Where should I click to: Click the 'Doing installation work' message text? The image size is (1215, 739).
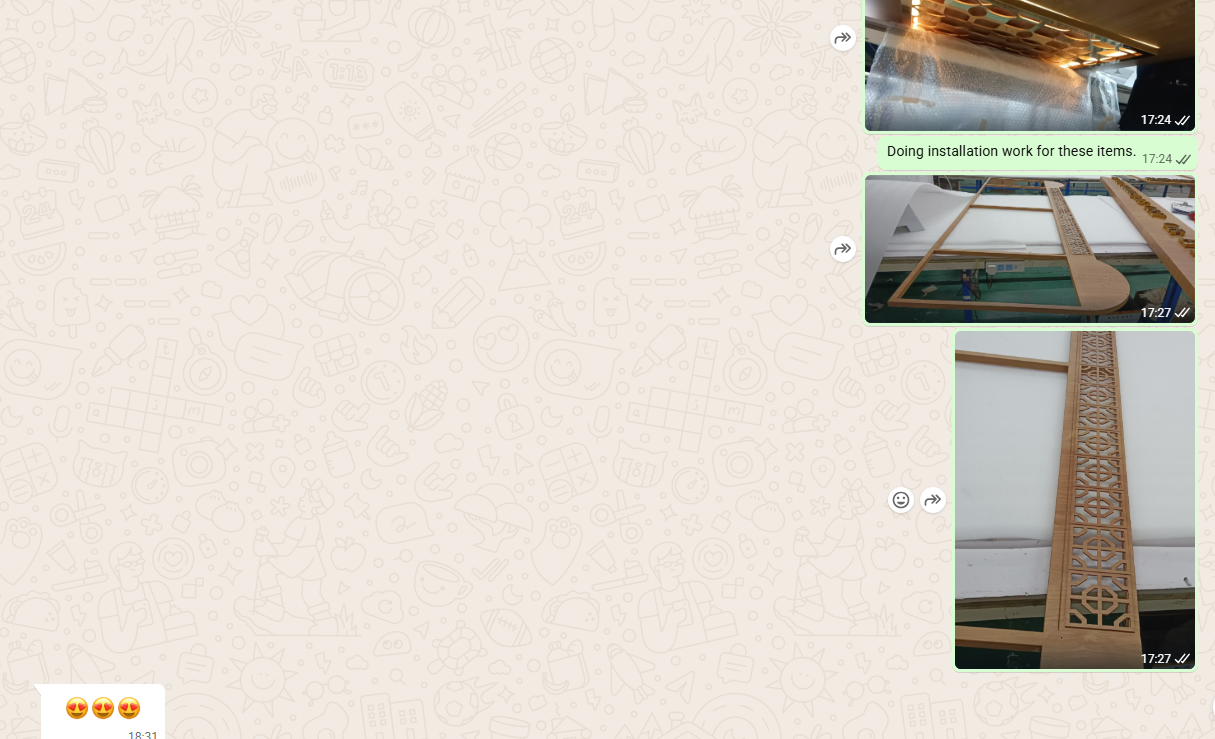[1011, 152]
